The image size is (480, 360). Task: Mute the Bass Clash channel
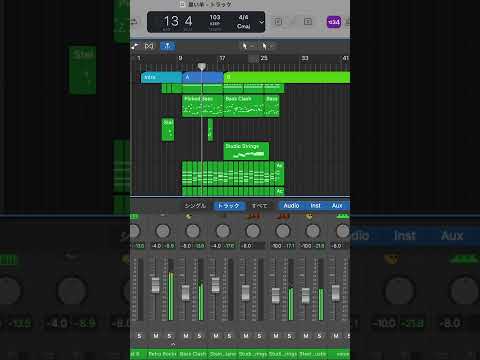186,336
